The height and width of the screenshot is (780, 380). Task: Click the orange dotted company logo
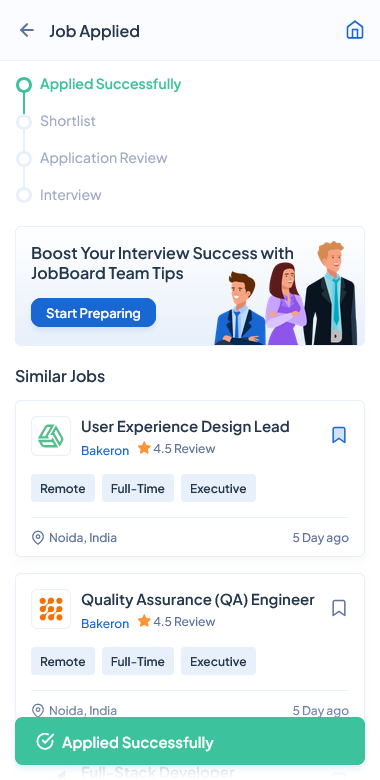51,609
